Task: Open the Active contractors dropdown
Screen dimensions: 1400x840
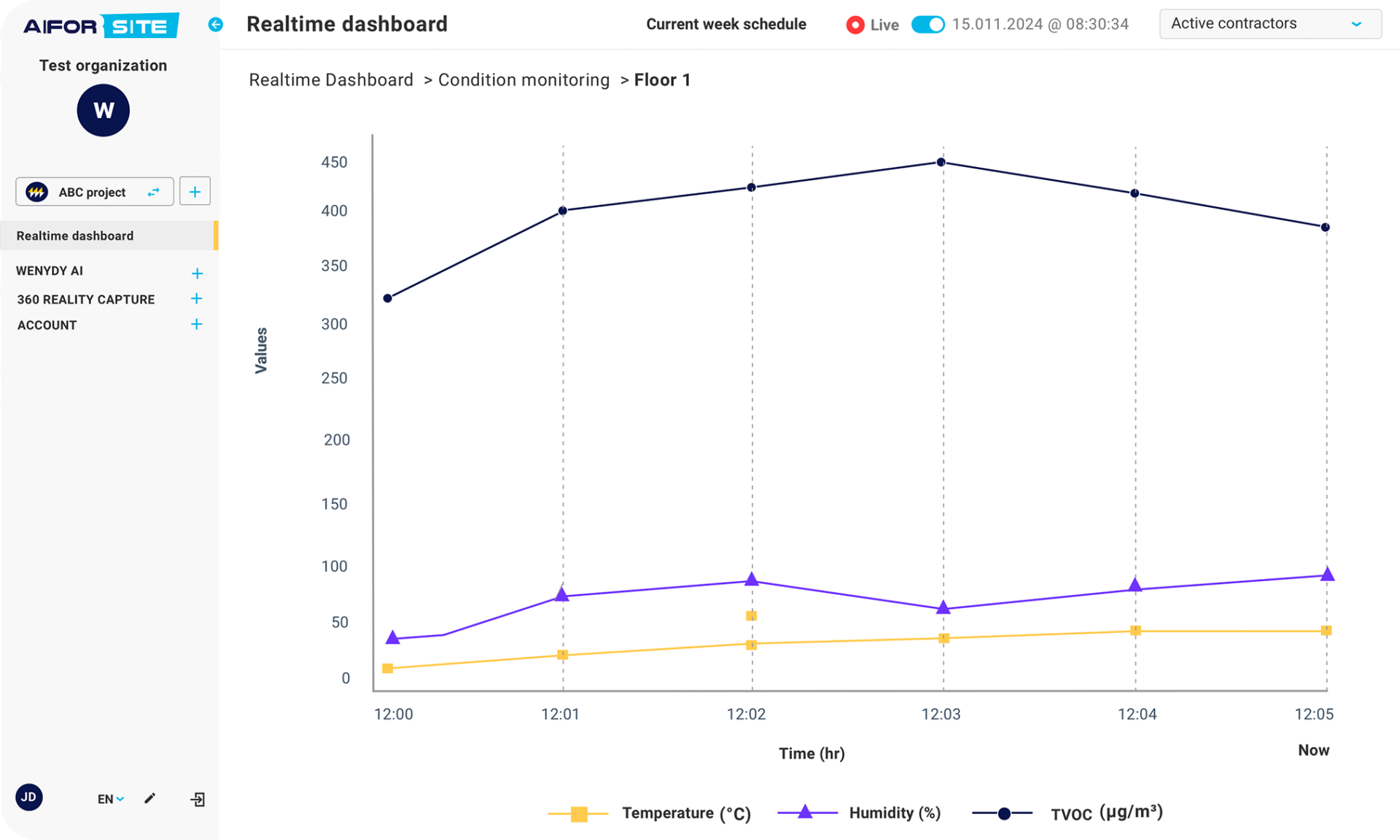Action: (1270, 23)
